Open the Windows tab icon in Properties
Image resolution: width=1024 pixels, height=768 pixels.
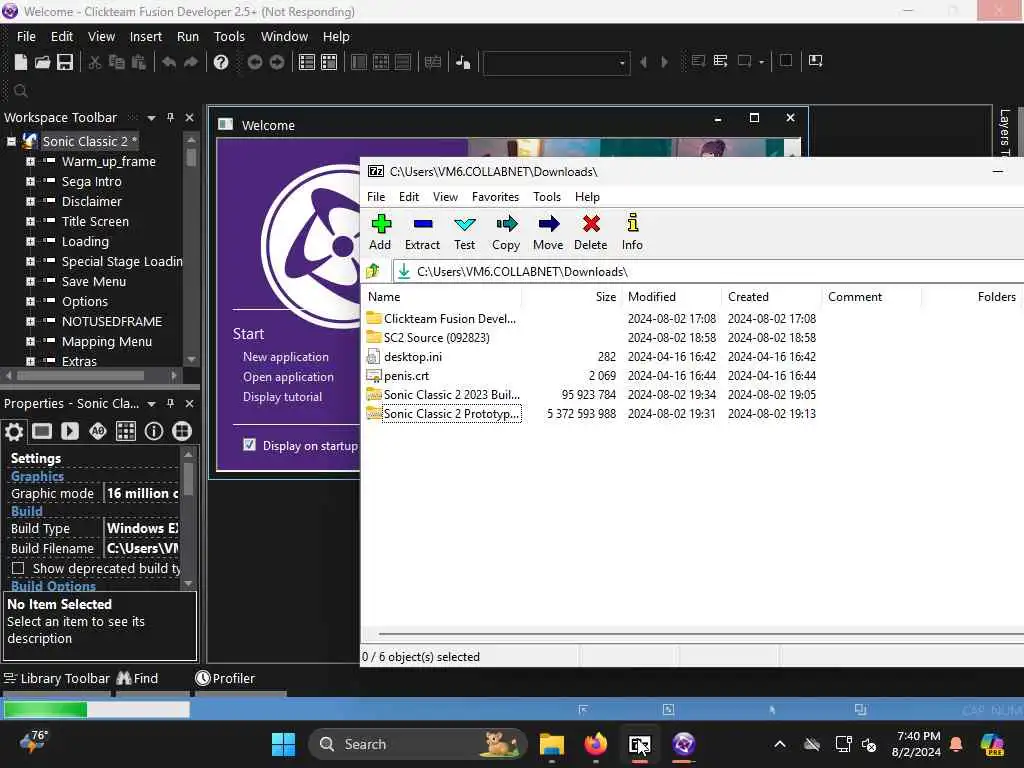click(x=182, y=431)
